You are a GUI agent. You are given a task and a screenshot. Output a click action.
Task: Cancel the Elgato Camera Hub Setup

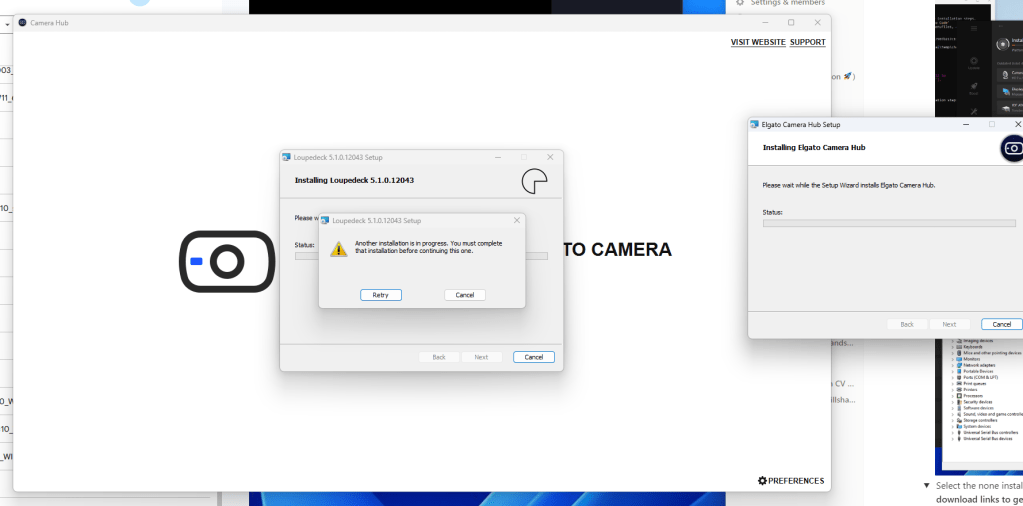click(x=1001, y=324)
